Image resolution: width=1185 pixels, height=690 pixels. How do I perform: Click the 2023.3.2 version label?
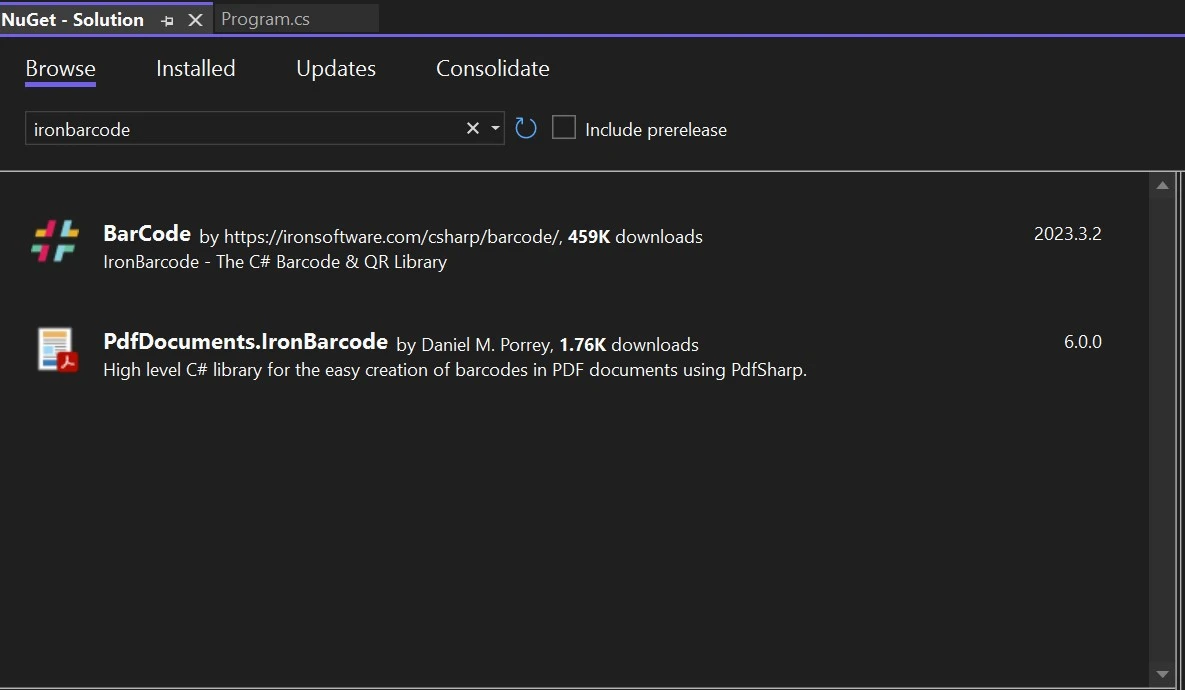click(1067, 234)
